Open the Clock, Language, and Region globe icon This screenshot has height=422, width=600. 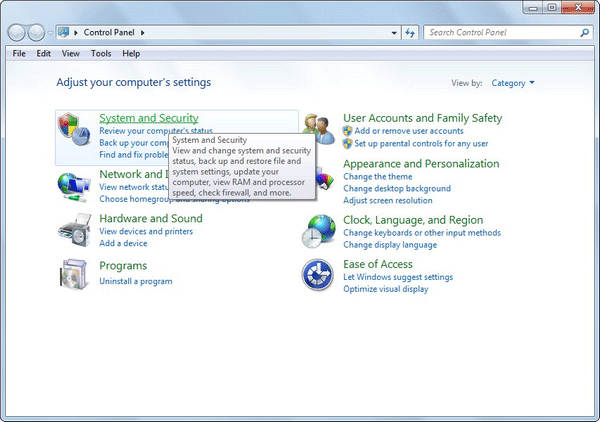pyautogui.click(x=318, y=231)
